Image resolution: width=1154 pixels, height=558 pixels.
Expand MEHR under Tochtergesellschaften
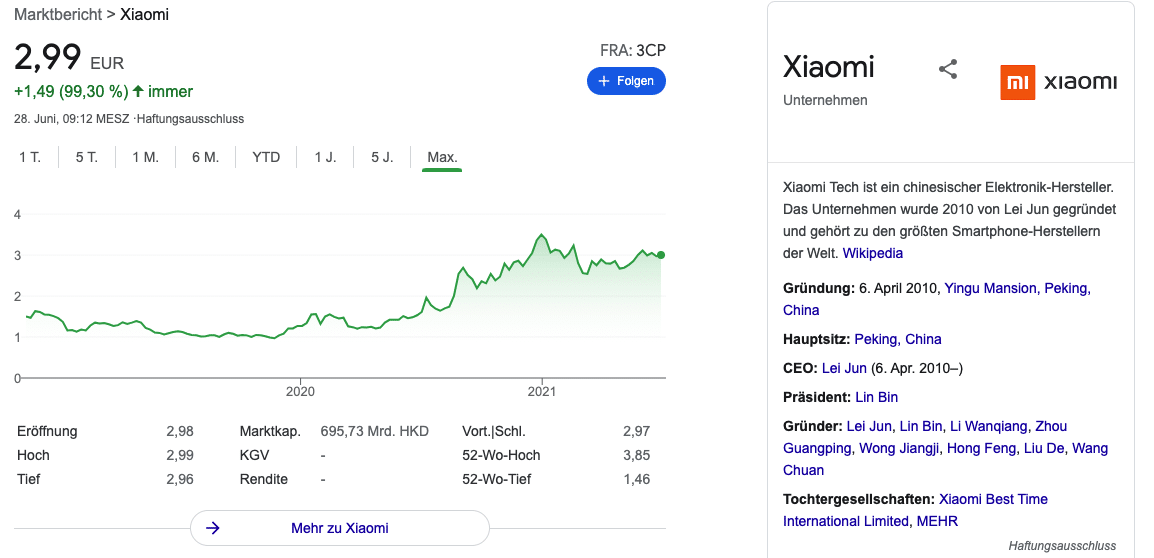pos(937,521)
